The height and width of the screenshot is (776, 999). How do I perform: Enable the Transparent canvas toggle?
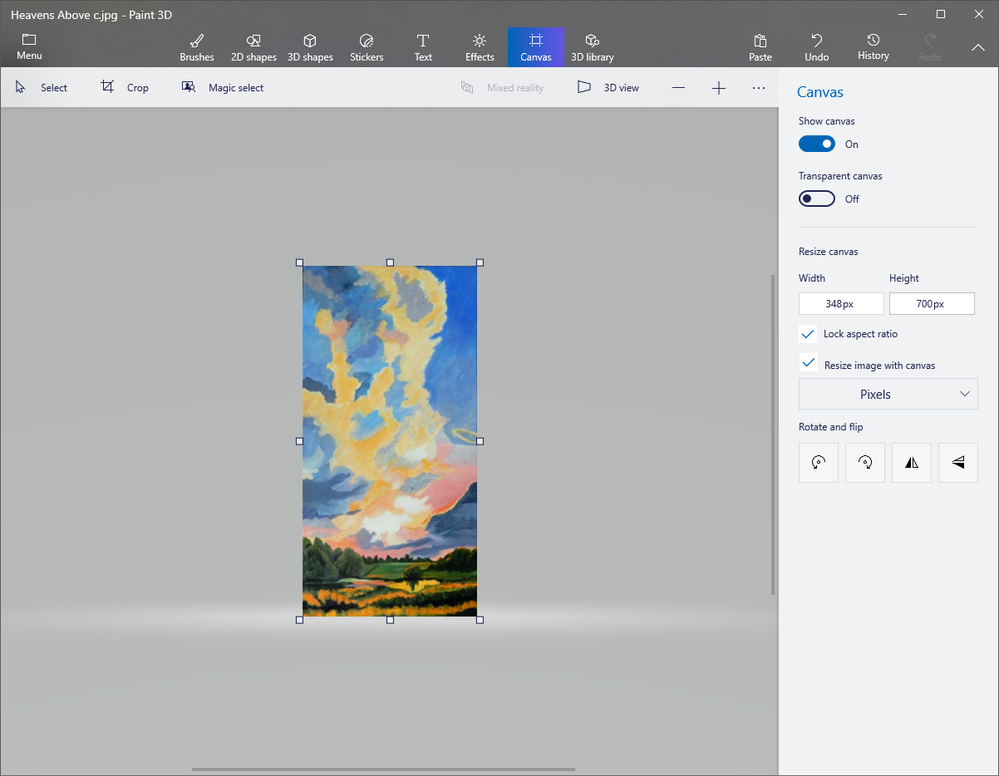click(x=816, y=199)
